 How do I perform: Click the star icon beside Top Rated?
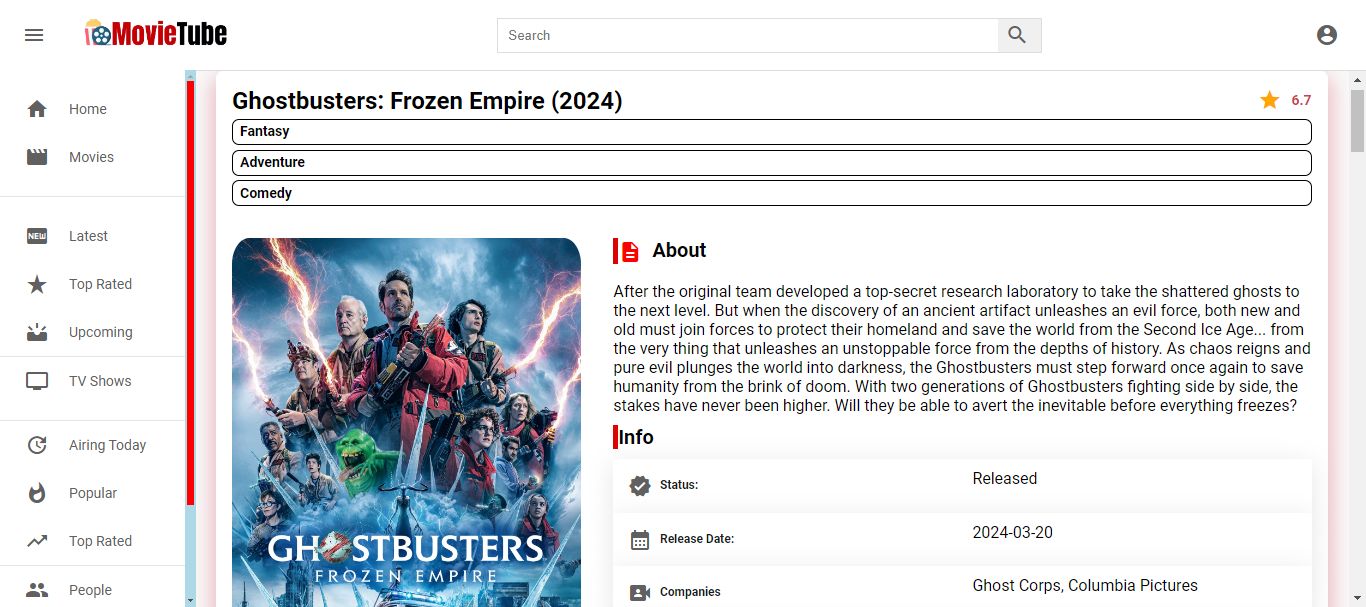coord(37,284)
